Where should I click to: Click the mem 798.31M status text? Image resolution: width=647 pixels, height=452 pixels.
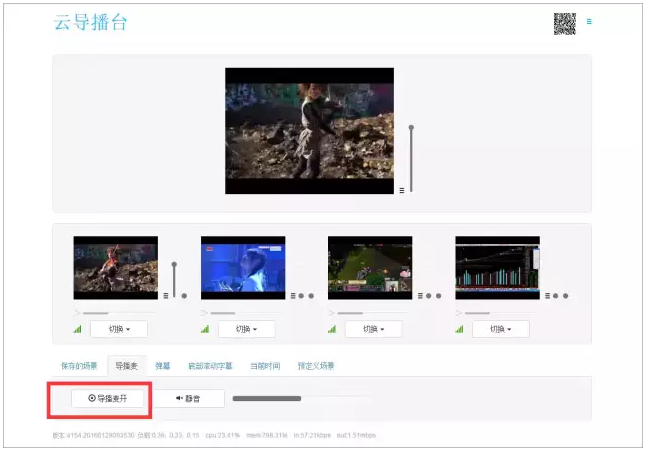coord(267,435)
